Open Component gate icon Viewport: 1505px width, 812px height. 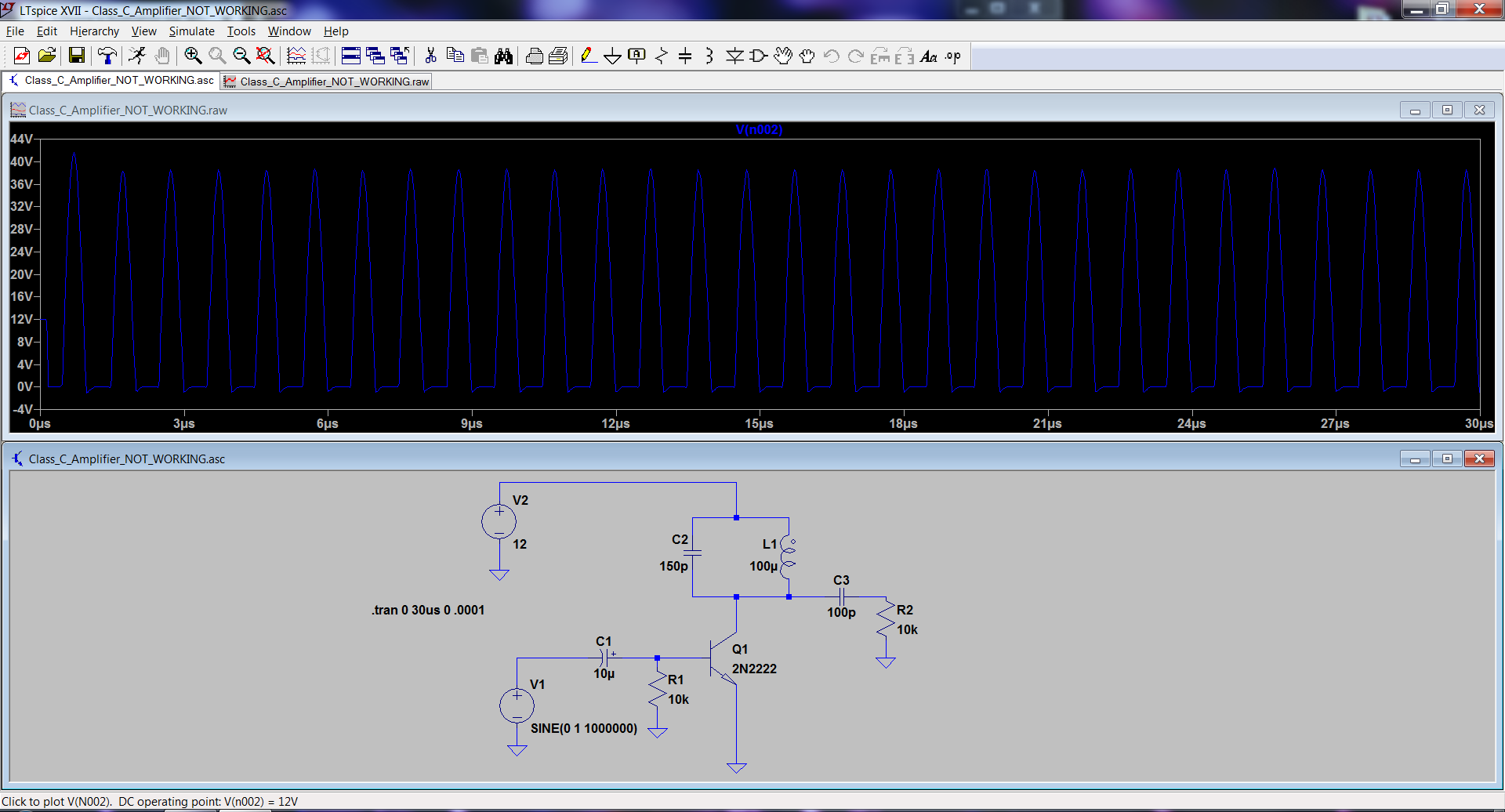coord(759,56)
